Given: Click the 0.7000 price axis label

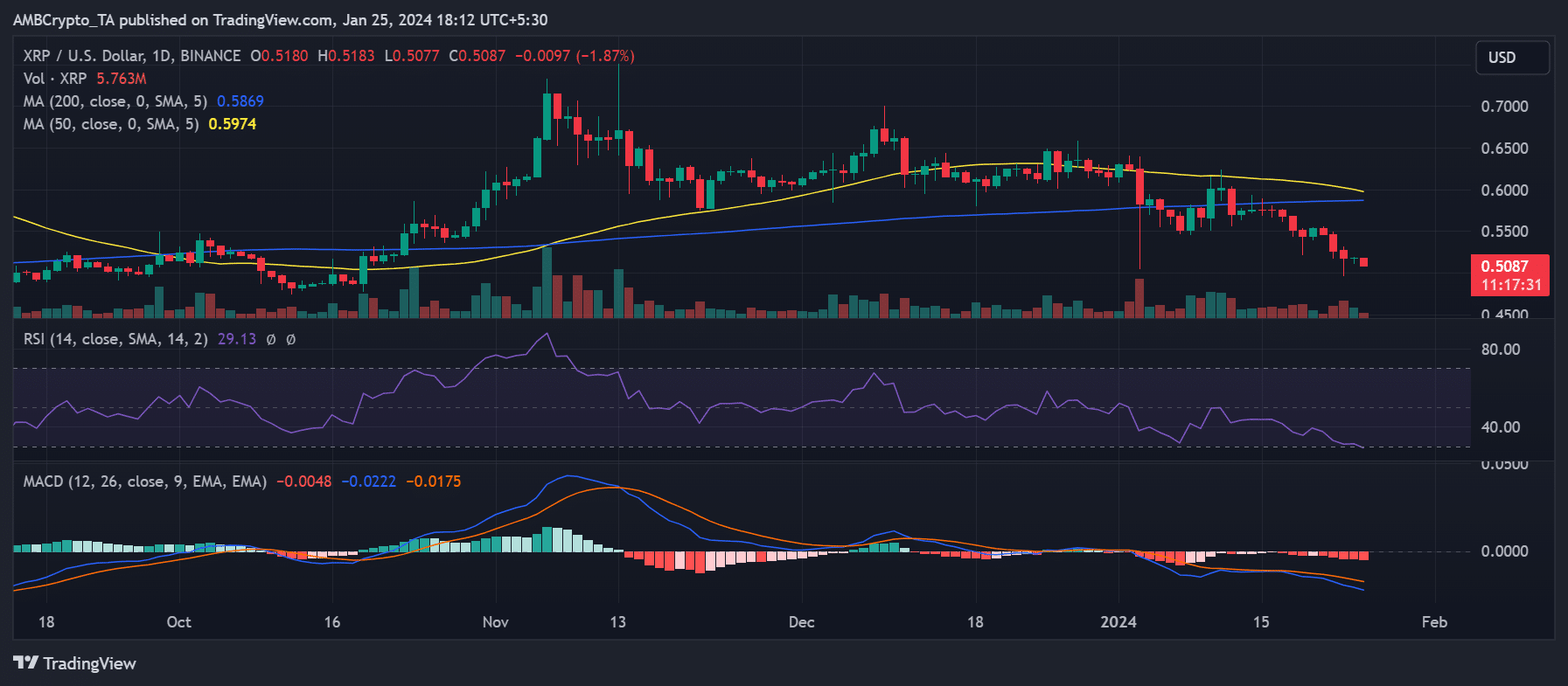Looking at the screenshot, I should (1505, 107).
